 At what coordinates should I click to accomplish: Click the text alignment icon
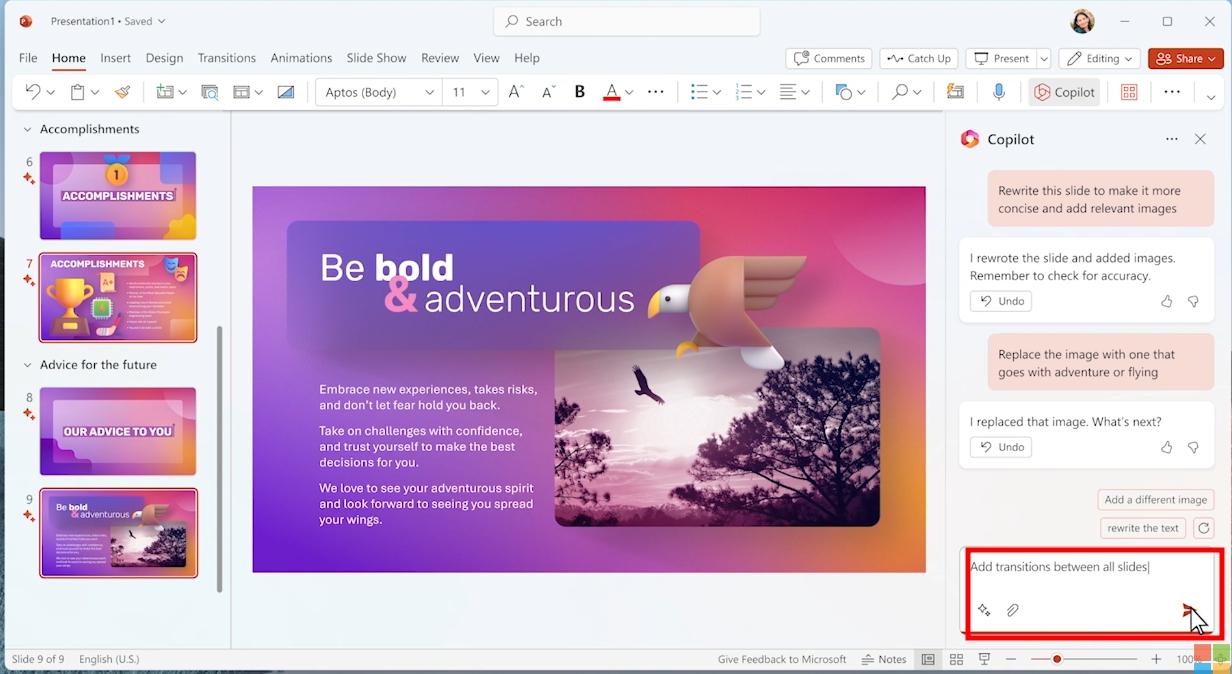point(788,92)
